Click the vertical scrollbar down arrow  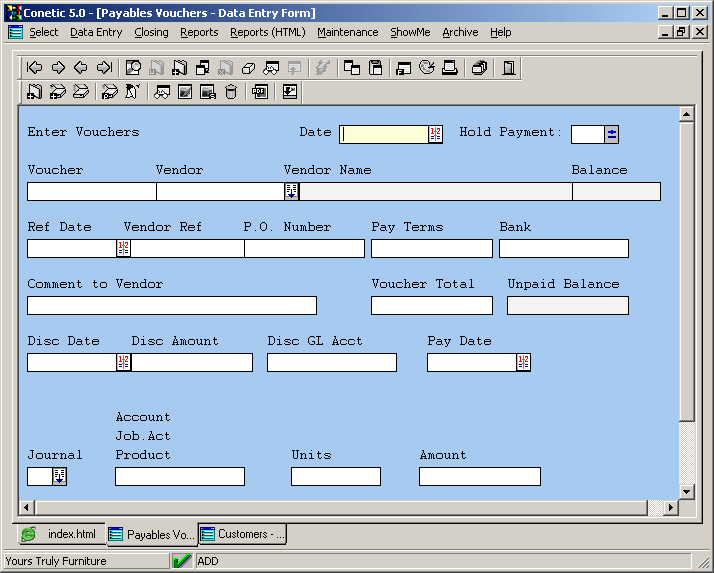point(686,491)
